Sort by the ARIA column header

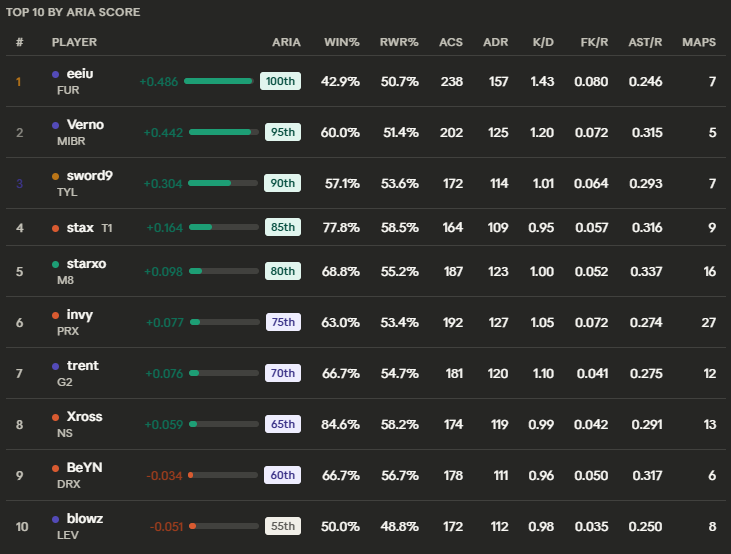tap(286, 42)
